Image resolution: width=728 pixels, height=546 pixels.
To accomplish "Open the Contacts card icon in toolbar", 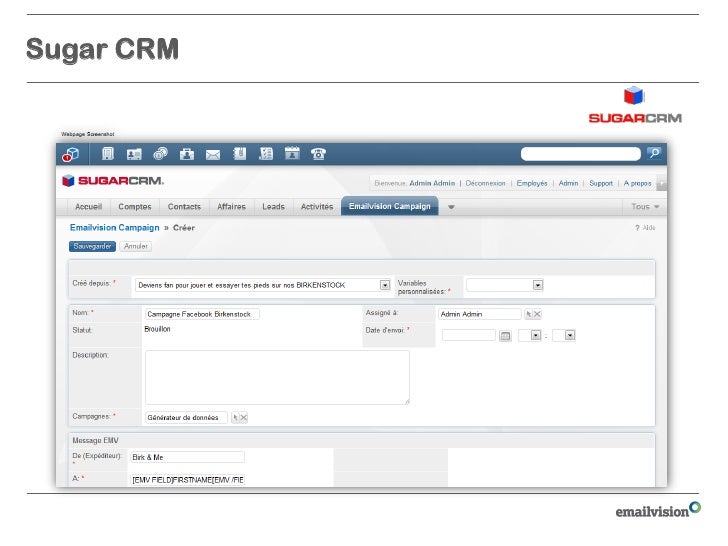I will 134,154.
